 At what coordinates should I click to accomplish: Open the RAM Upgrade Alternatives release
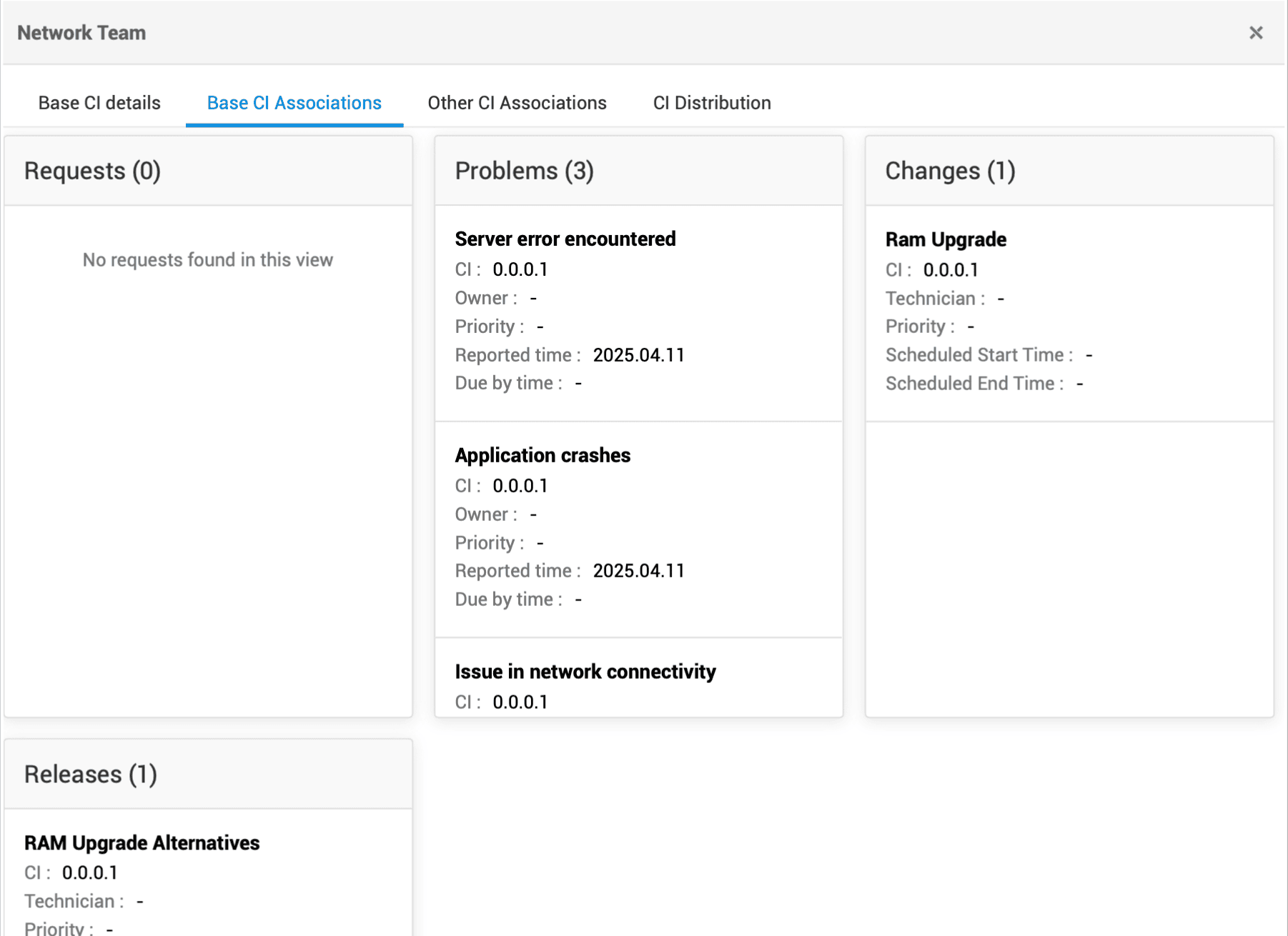pyautogui.click(x=142, y=843)
